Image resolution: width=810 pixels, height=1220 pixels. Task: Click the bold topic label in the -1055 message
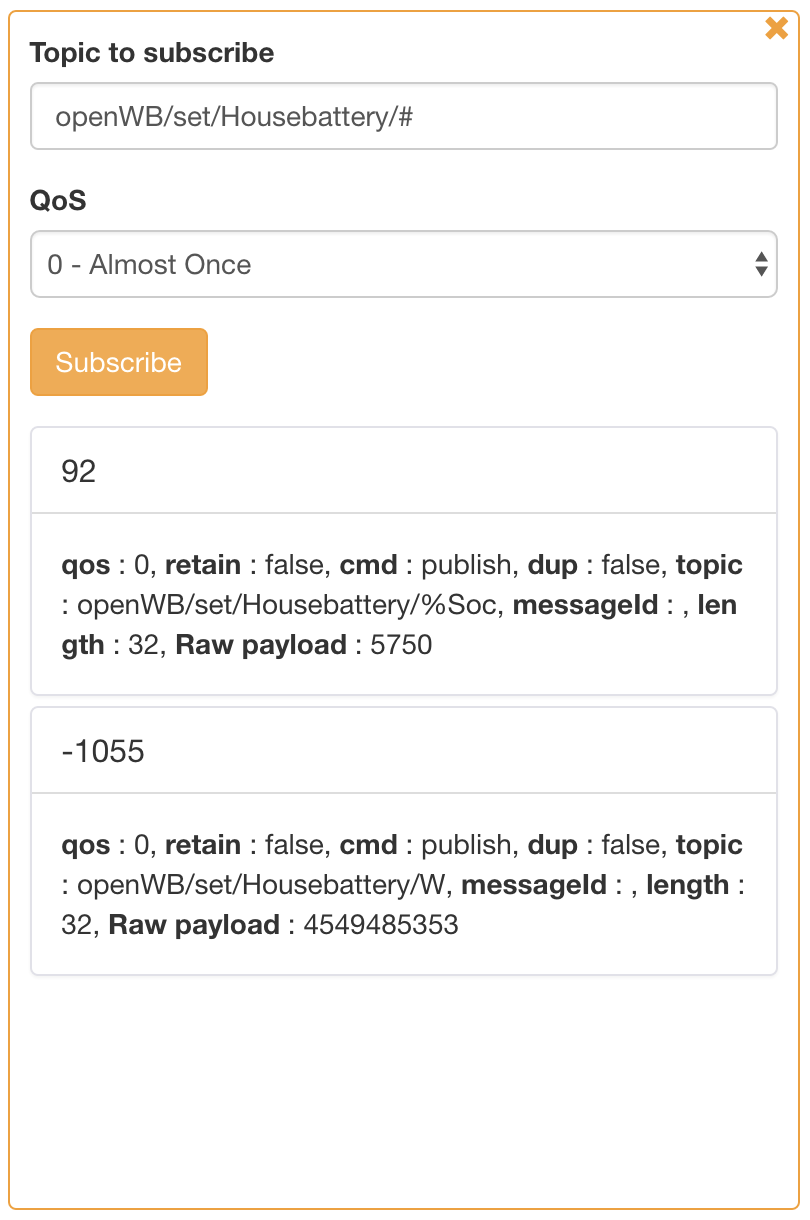pyautogui.click(x=709, y=845)
